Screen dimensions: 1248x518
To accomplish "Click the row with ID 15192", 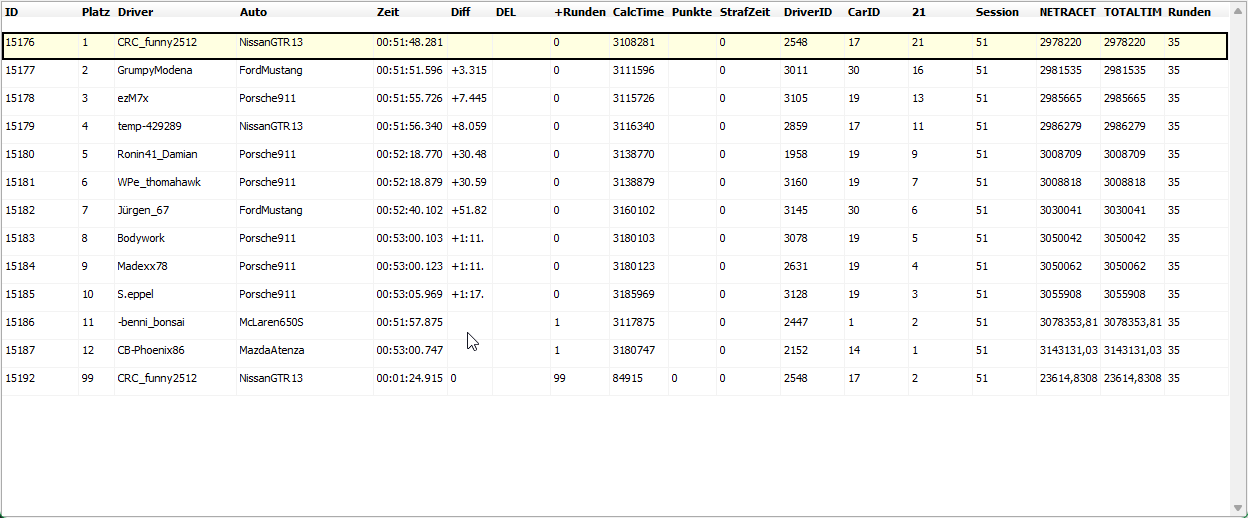I will point(20,379).
